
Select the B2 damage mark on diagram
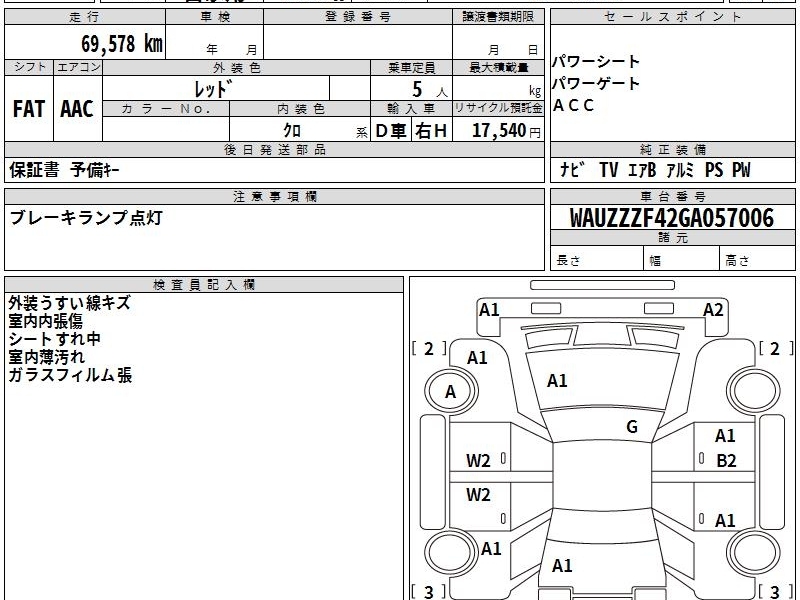pos(726,461)
